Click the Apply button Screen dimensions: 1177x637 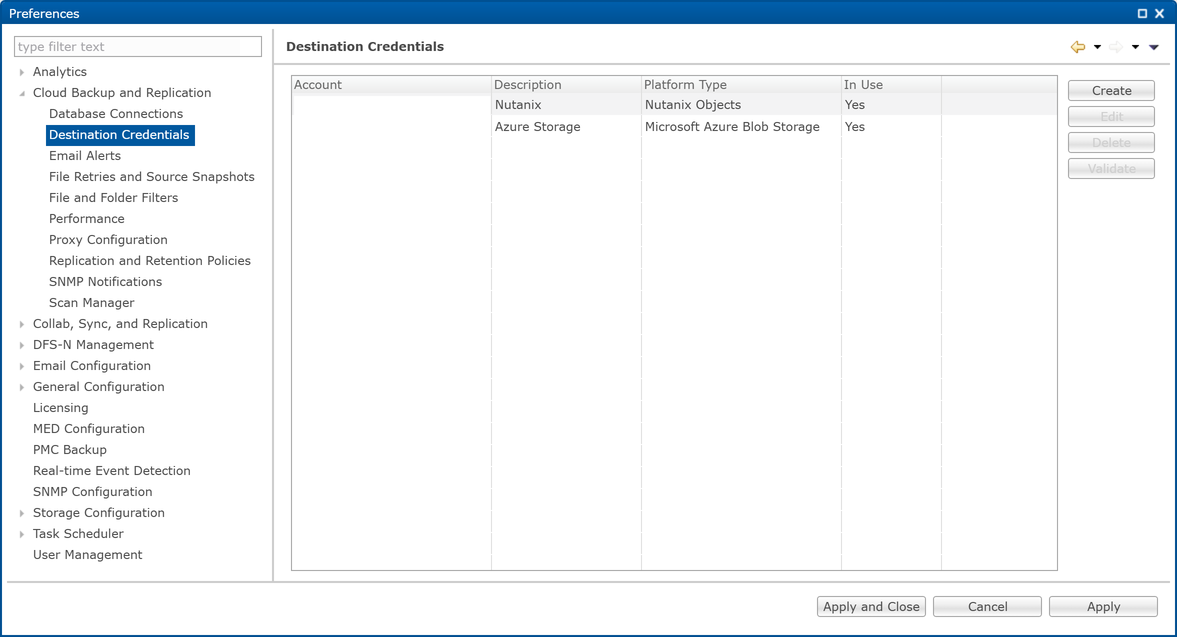(1103, 607)
